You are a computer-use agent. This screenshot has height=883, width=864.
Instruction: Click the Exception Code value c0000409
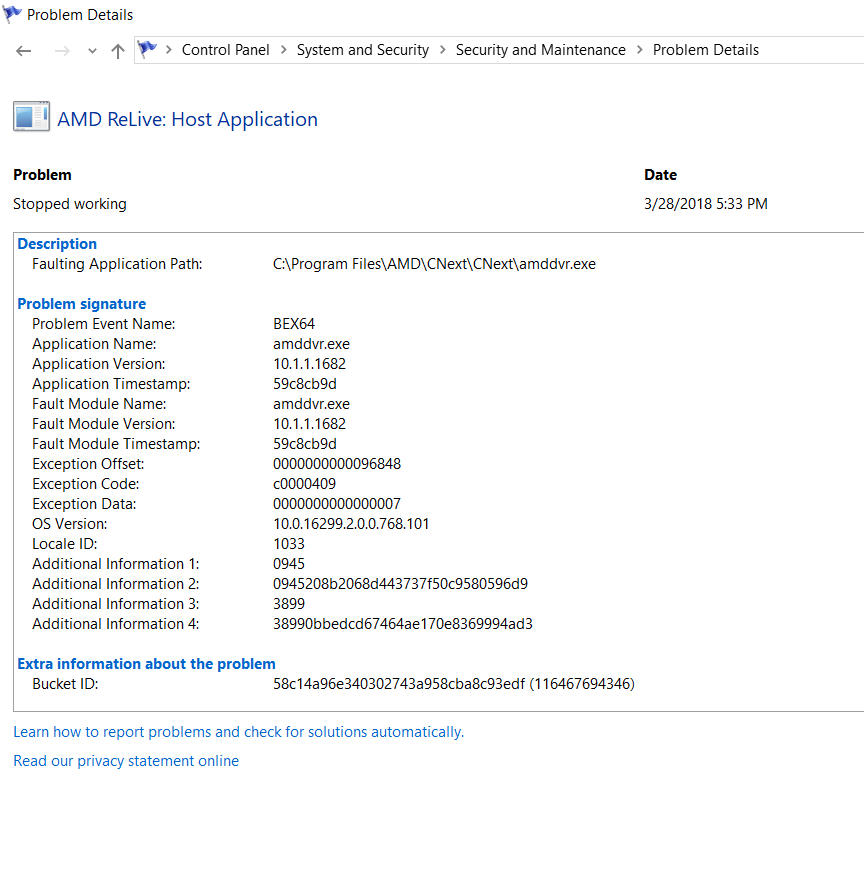pyautogui.click(x=304, y=484)
